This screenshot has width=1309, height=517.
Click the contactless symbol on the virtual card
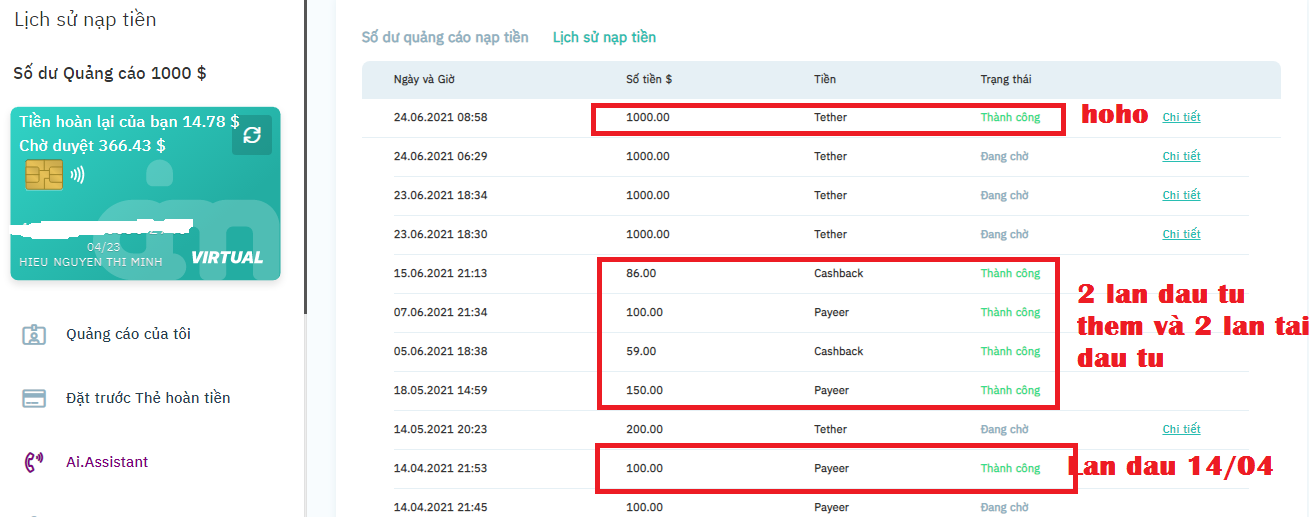77,174
